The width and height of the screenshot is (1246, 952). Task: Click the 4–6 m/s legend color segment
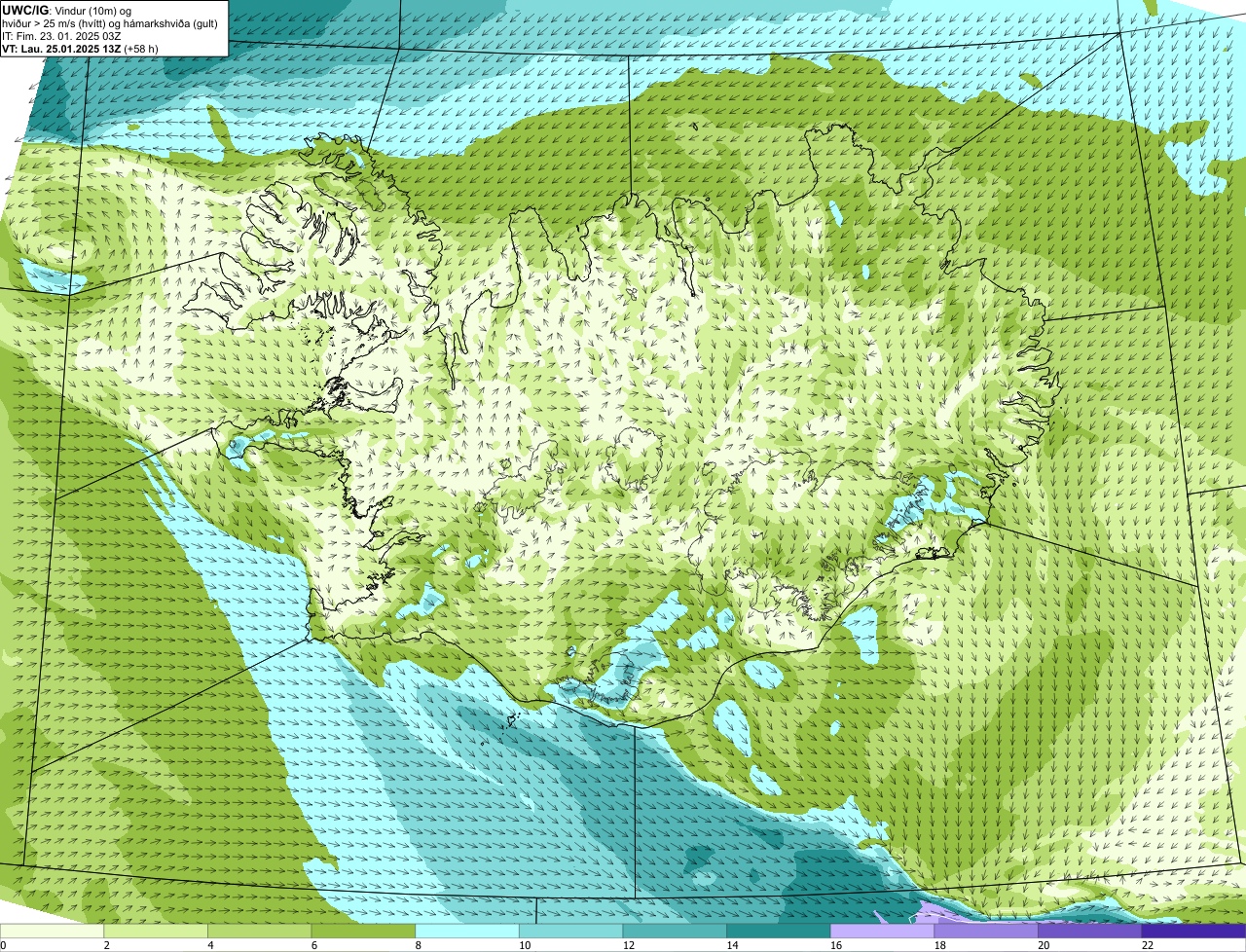coord(259,931)
